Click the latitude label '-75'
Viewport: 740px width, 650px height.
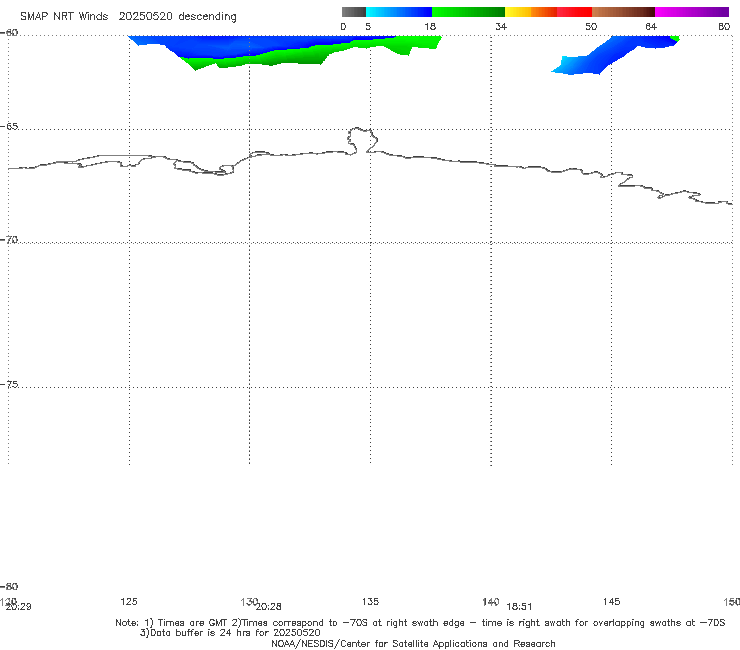(x=9, y=384)
